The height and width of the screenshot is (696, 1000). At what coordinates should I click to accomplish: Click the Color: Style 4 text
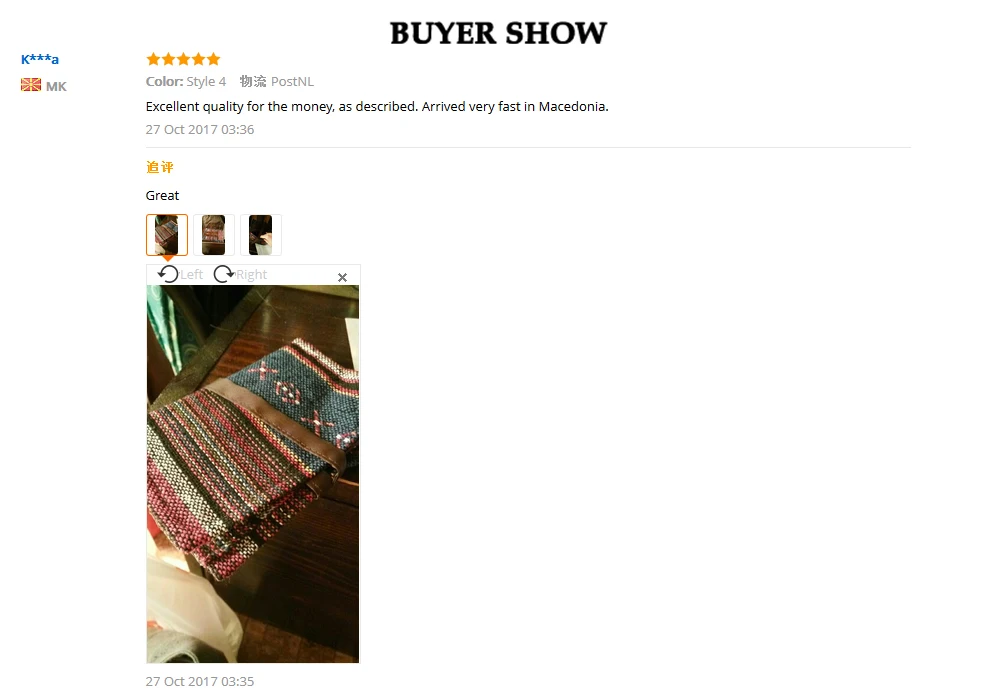[186, 82]
